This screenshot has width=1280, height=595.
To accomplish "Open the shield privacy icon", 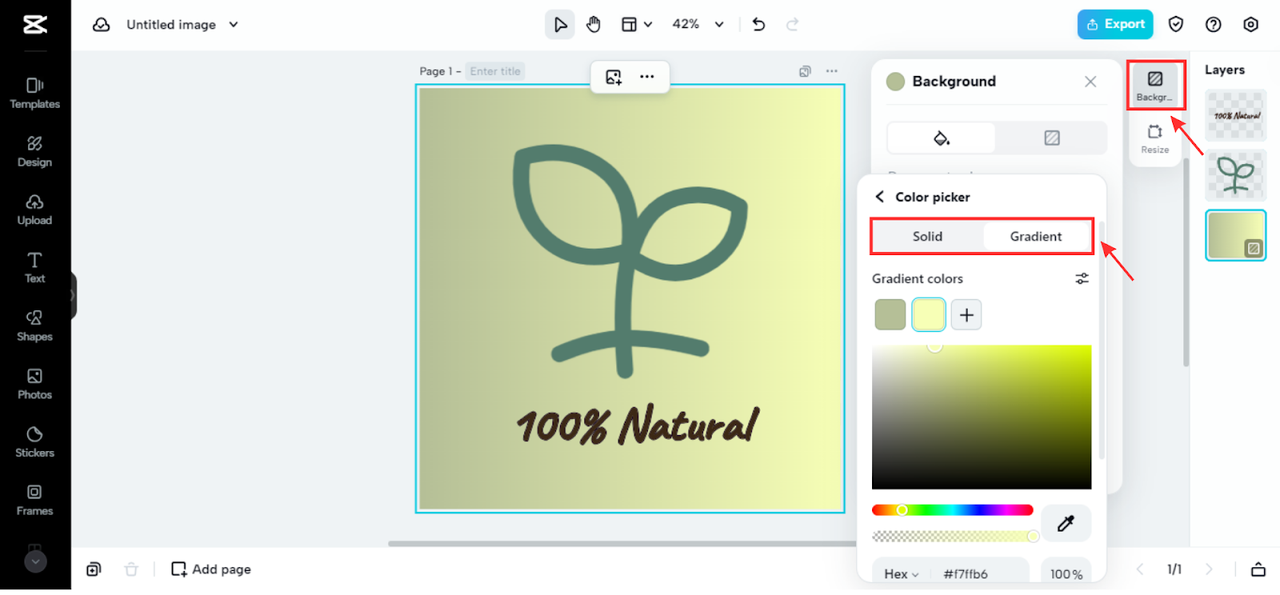I will (x=1177, y=24).
